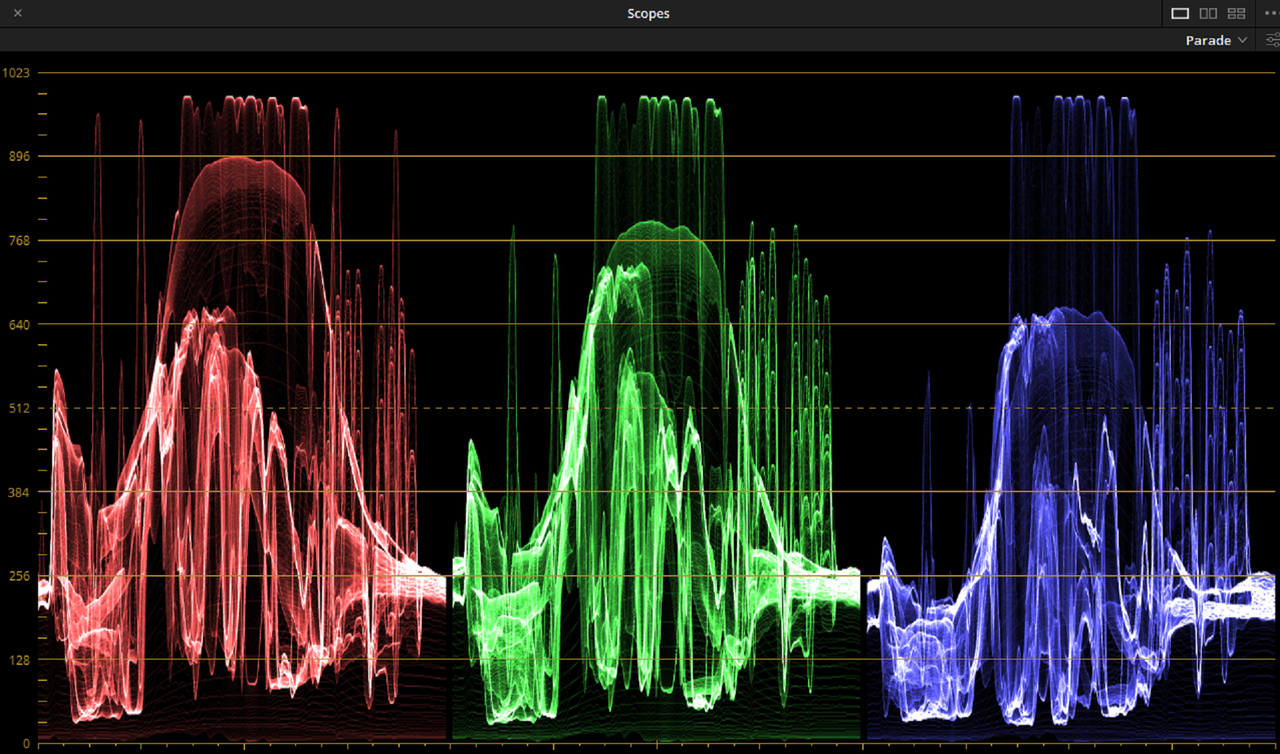1280x754 pixels.
Task: Click the 896 scale label
Action: click(x=20, y=156)
